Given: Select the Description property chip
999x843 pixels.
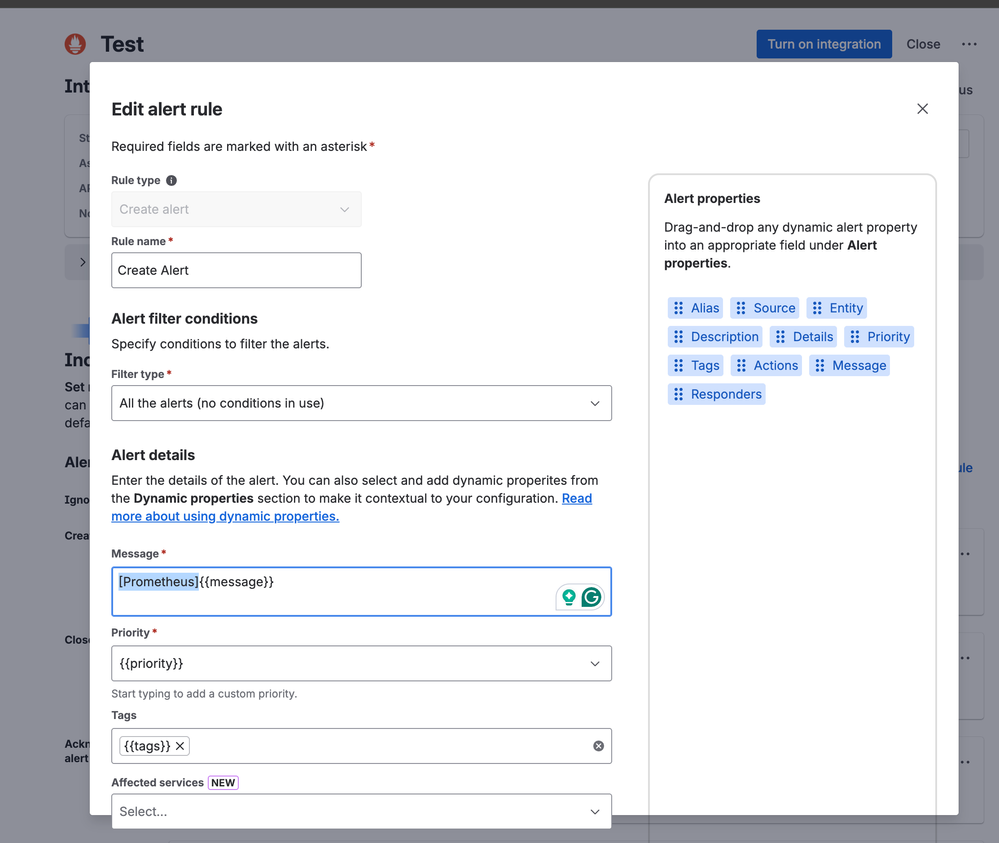Looking at the screenshot, I should [715, 336].
